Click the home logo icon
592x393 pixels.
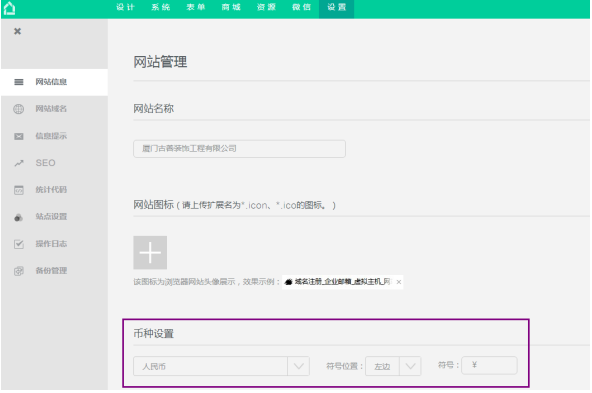[9, 8]
